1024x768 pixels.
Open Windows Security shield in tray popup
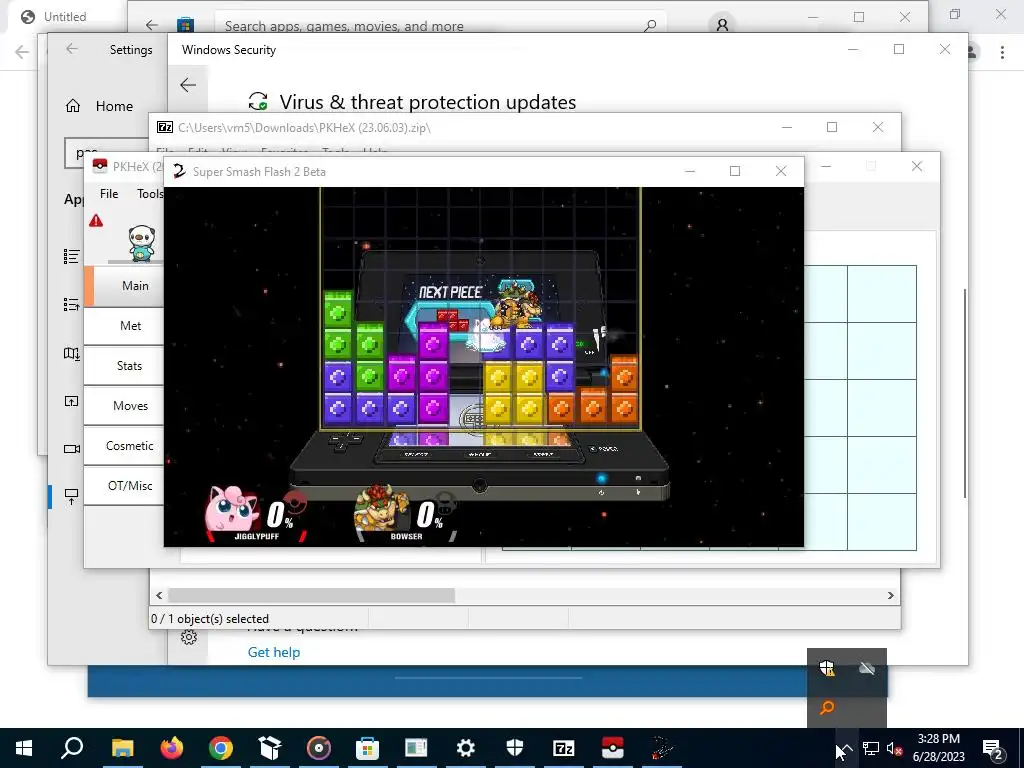point(827,668)
